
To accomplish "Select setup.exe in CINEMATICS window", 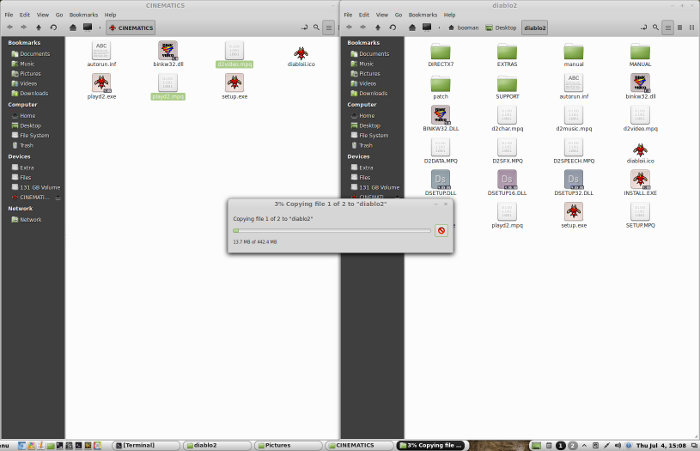I will tap(234, 87).
